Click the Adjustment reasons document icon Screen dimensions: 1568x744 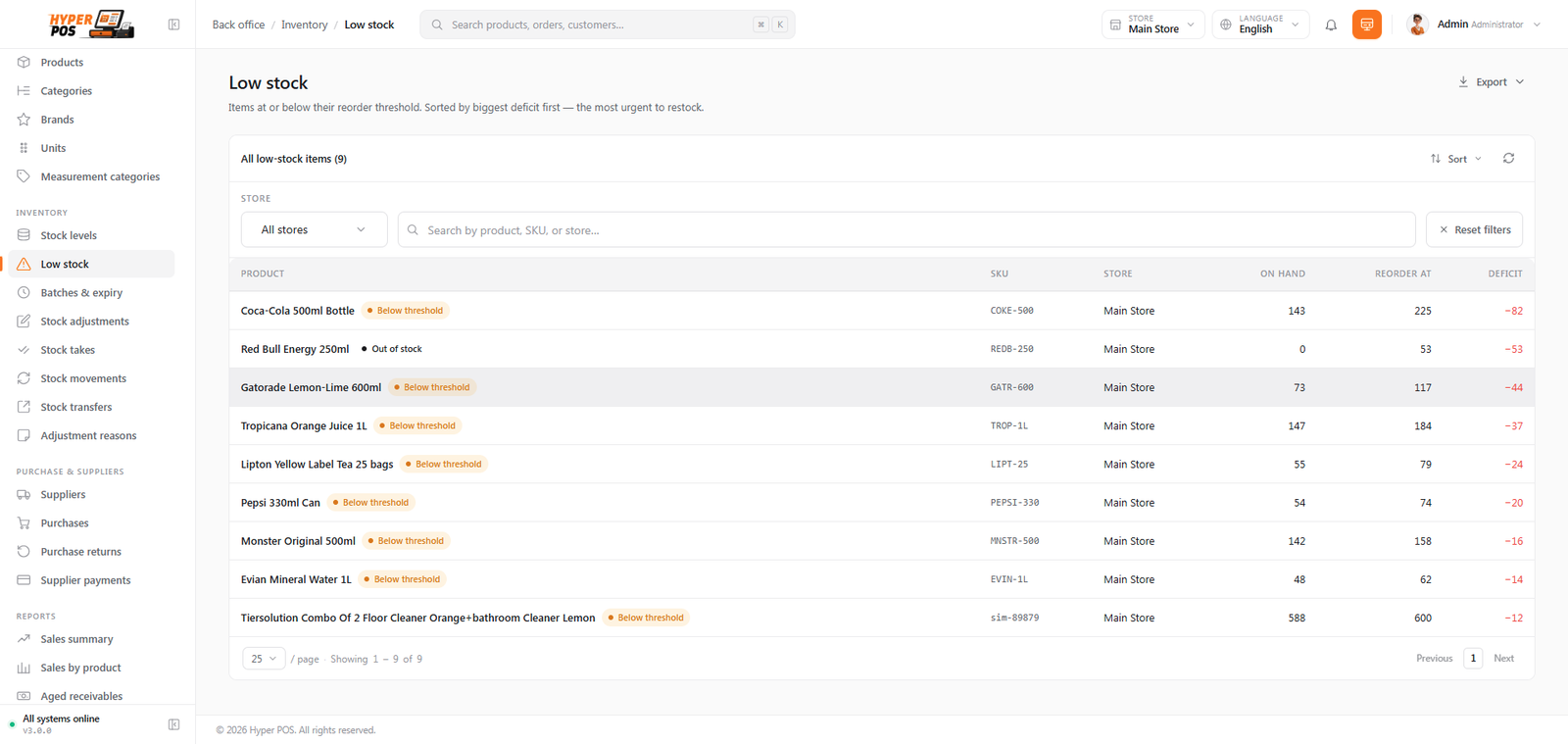click(24, 435)
